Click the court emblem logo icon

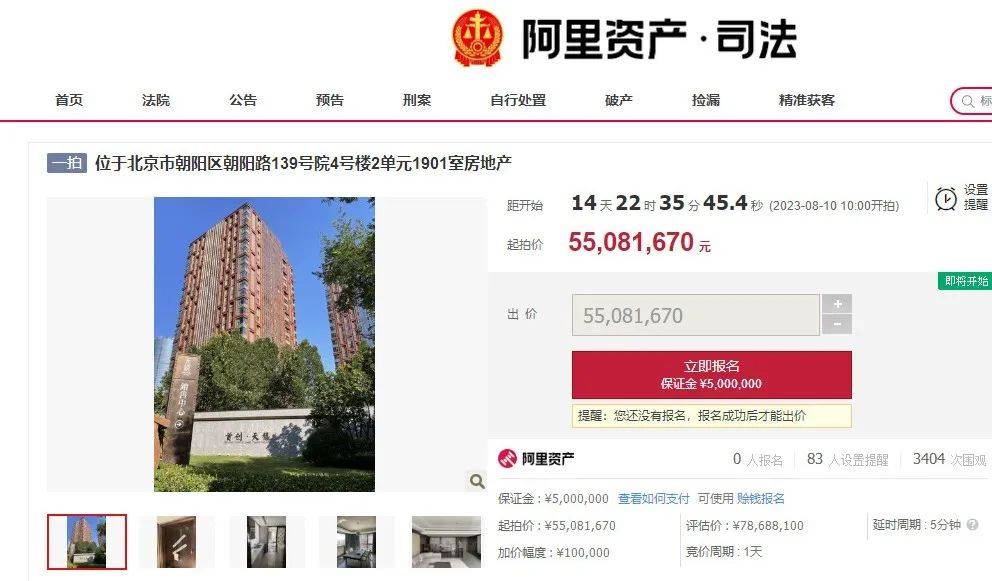(478, 37)
